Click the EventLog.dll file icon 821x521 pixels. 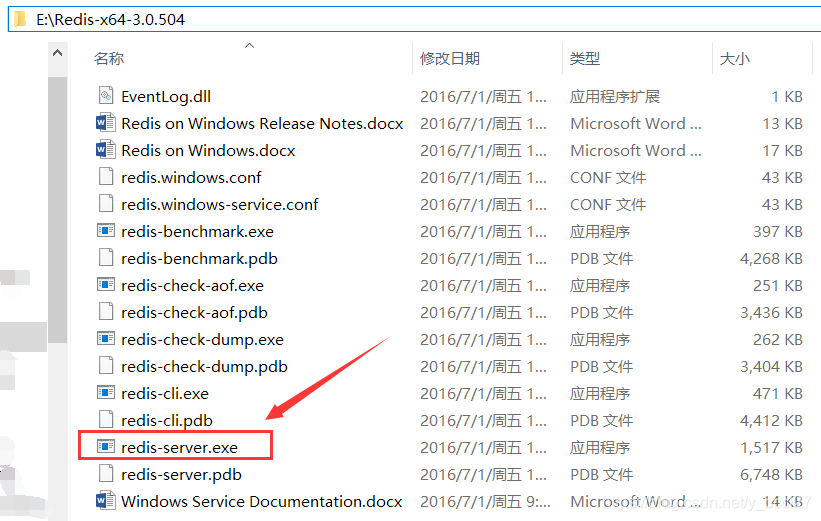tap(106, 96)
